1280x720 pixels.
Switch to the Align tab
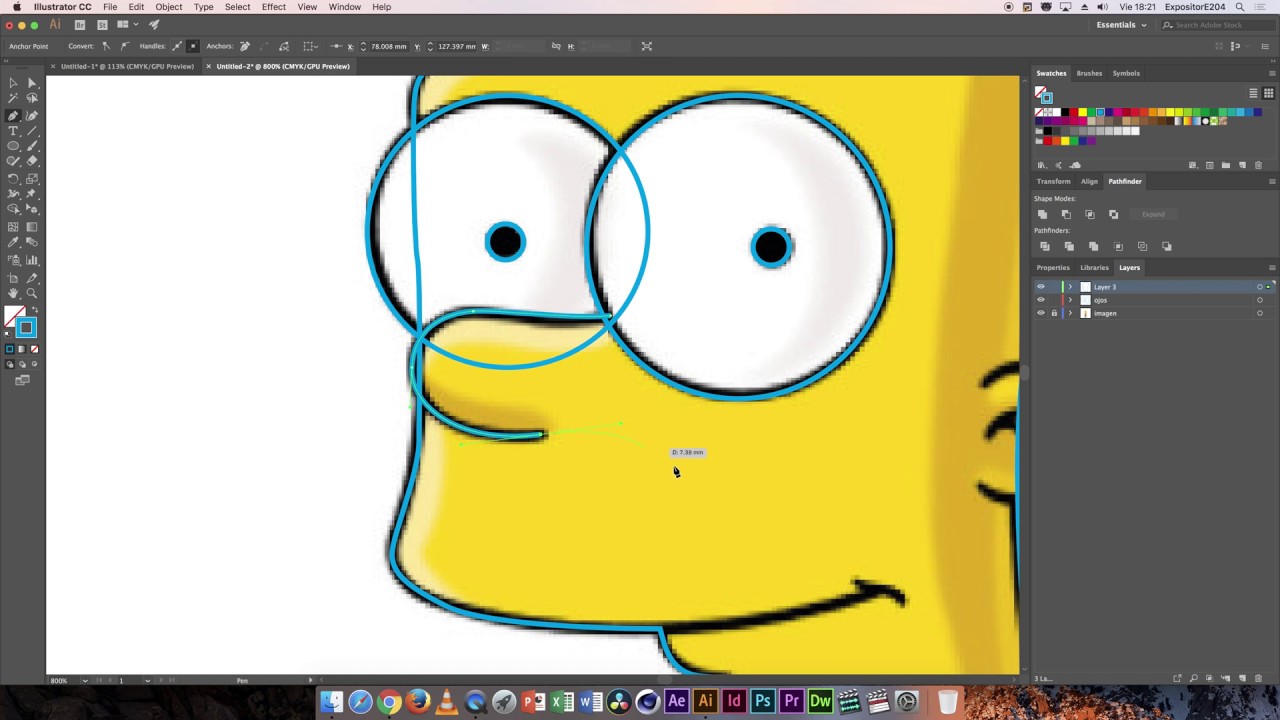1089,181
